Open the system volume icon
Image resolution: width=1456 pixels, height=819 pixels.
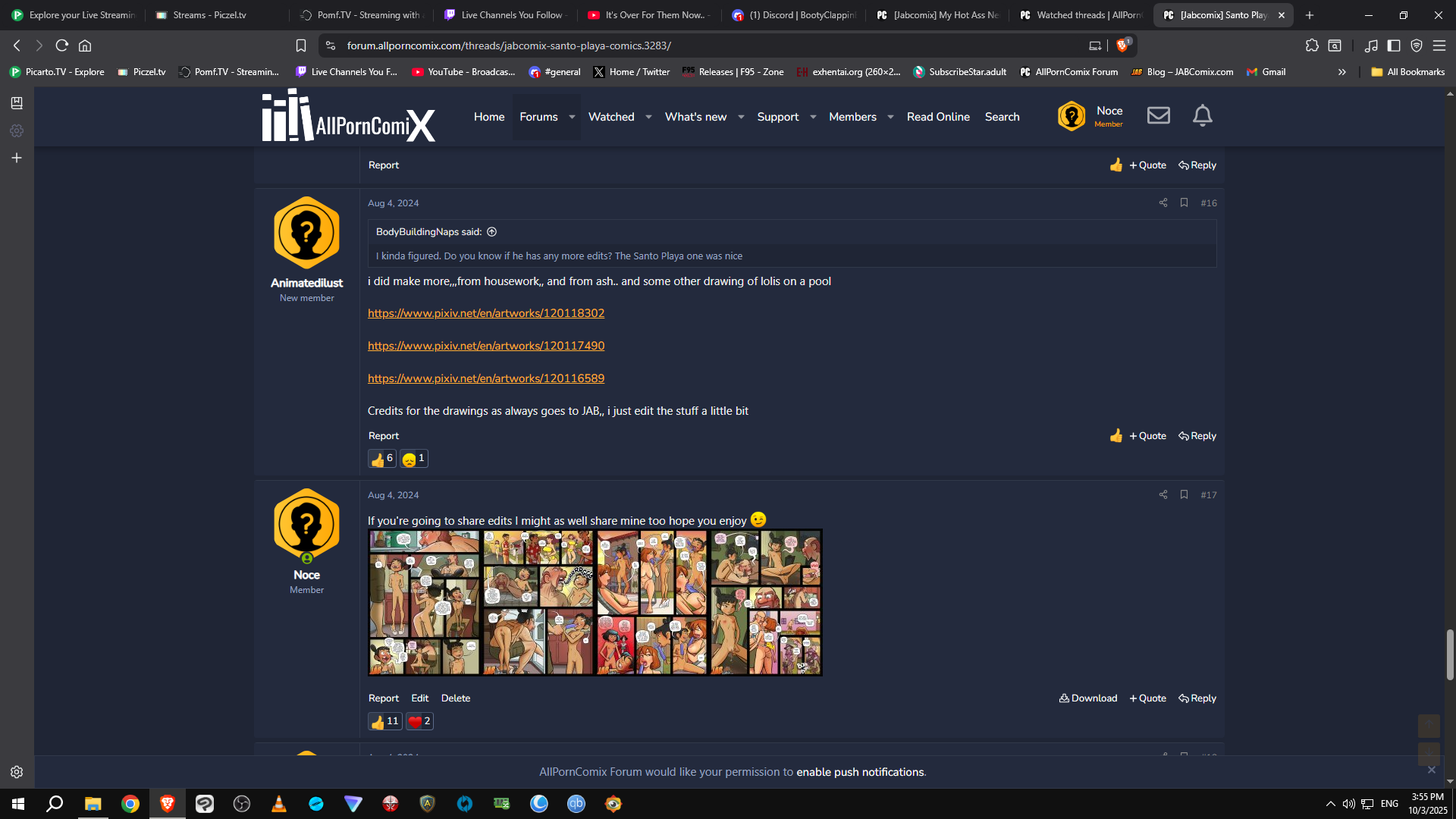tap(1348, 804)
